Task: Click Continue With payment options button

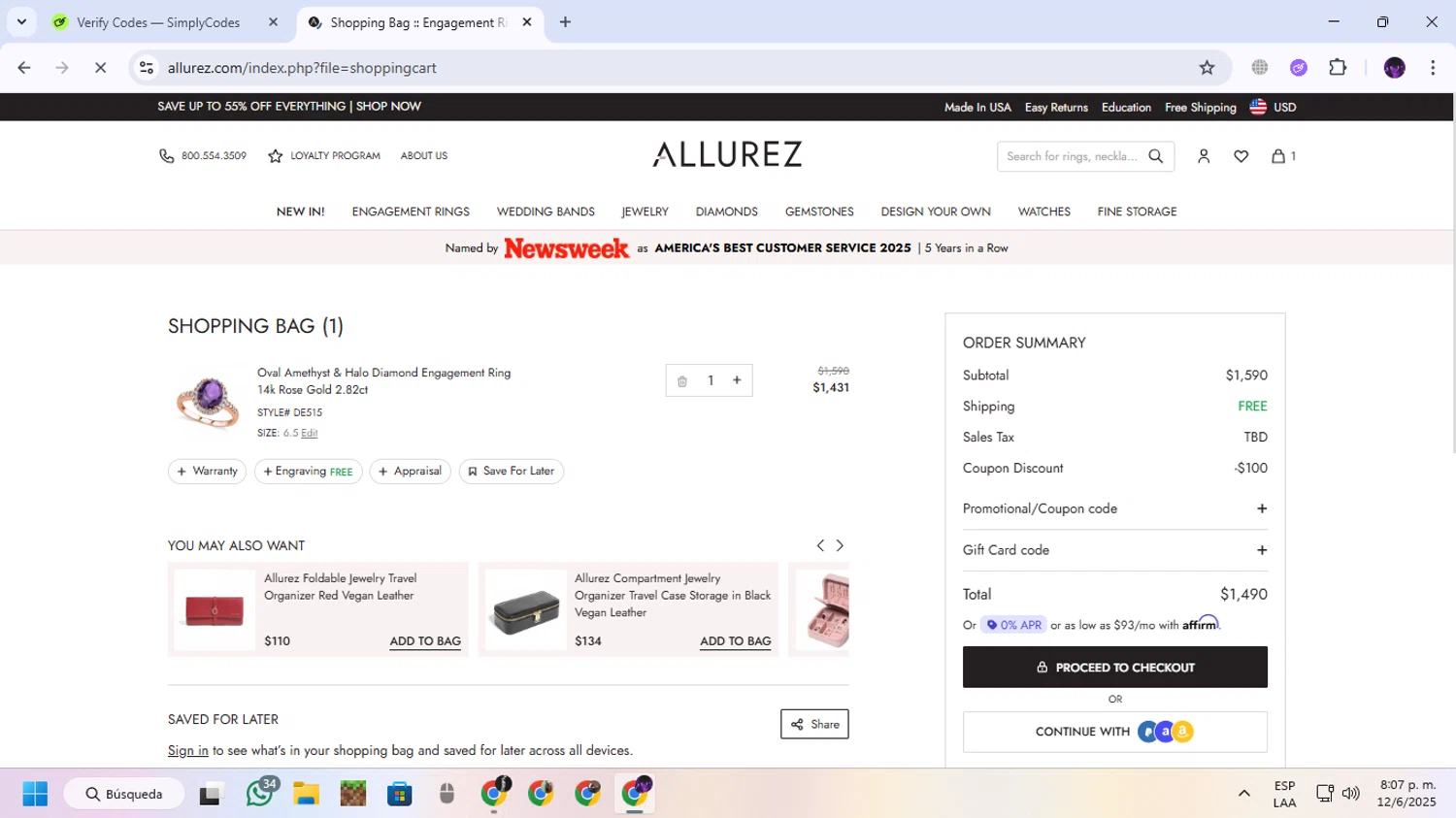Action: 1115,732
